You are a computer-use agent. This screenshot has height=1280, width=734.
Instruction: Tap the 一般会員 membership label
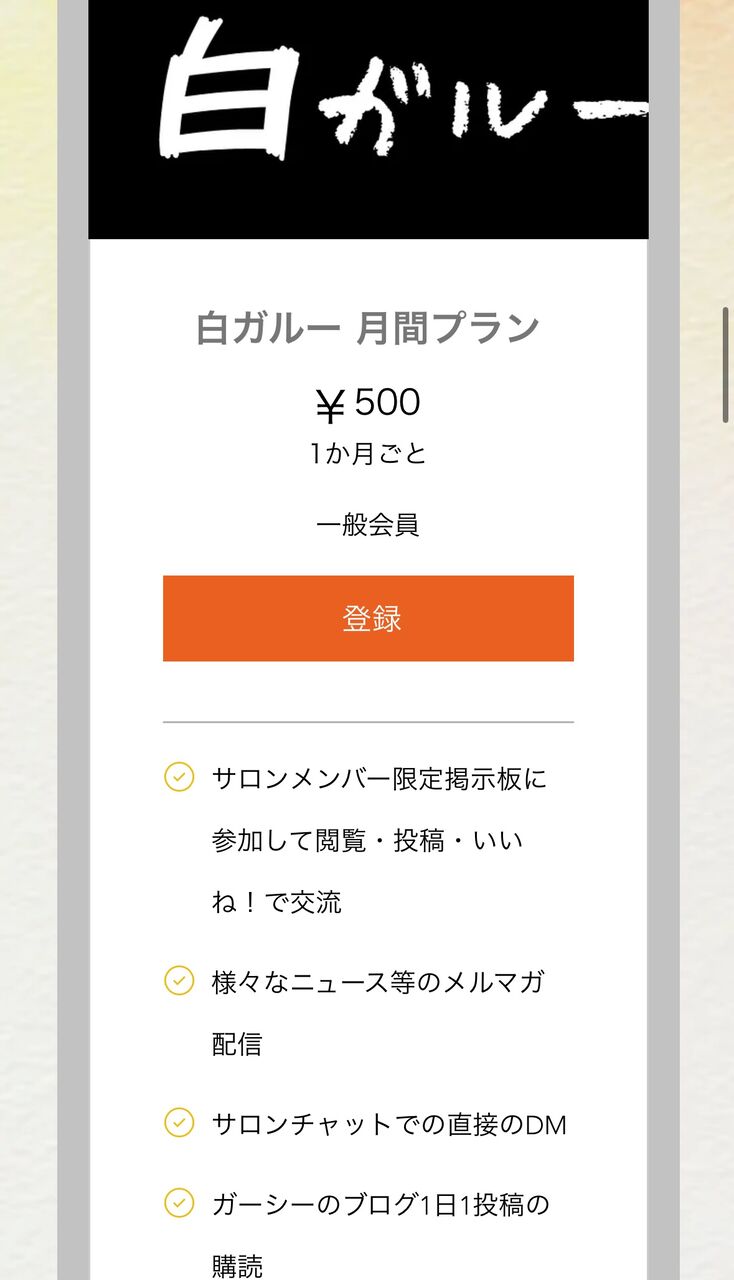pos(368,524)
